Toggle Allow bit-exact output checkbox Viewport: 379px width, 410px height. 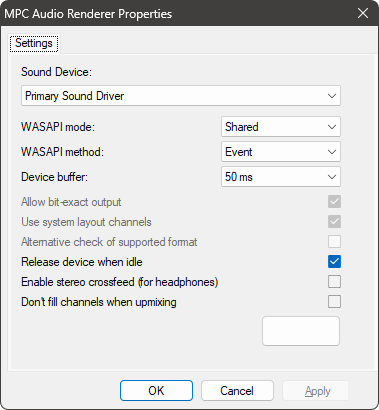pyautogui.click(x=334, y=202)
